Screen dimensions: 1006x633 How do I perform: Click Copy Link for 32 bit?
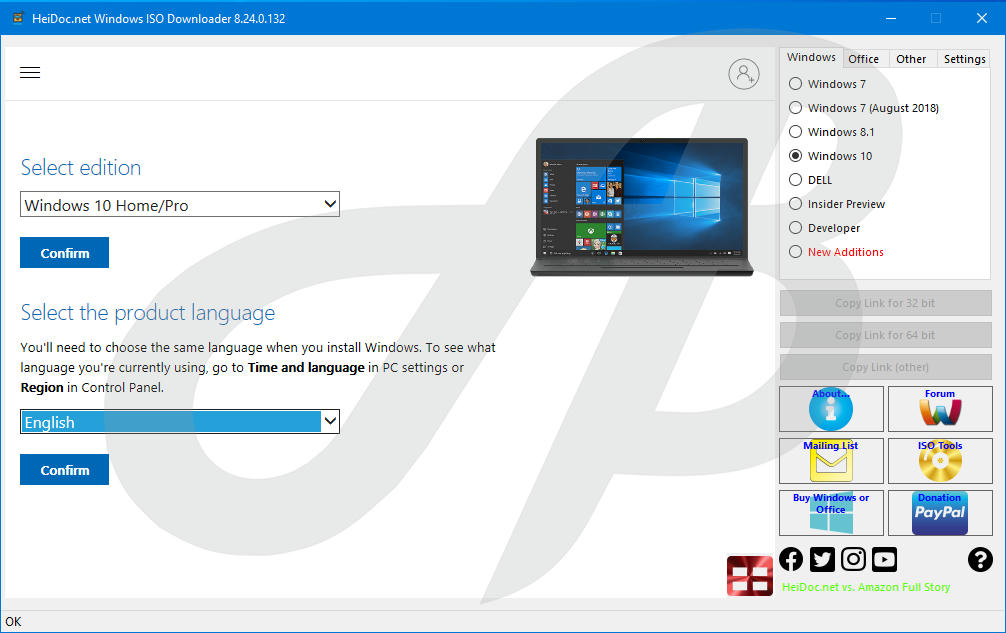tap(885, 303)
